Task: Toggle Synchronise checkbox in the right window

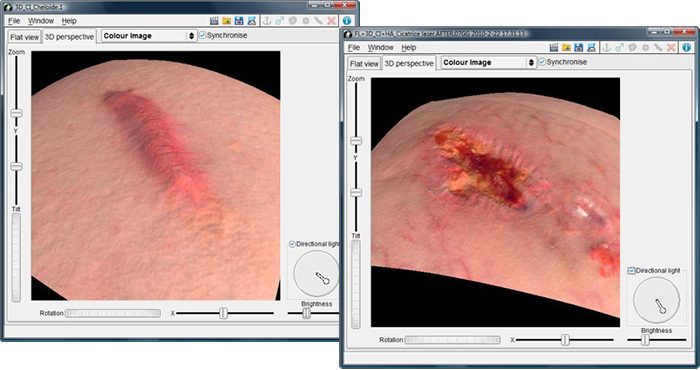Action: 542,62
